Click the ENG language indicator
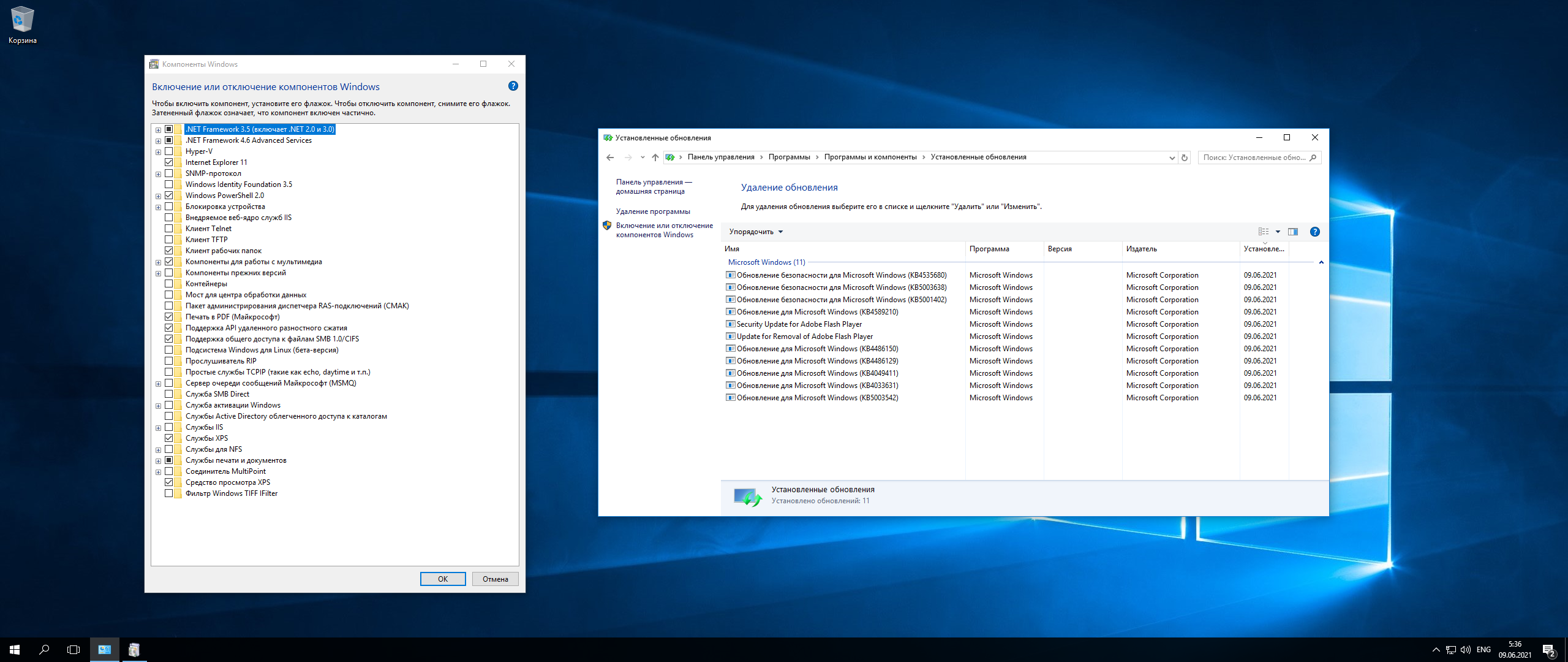 coord(1483,650)
